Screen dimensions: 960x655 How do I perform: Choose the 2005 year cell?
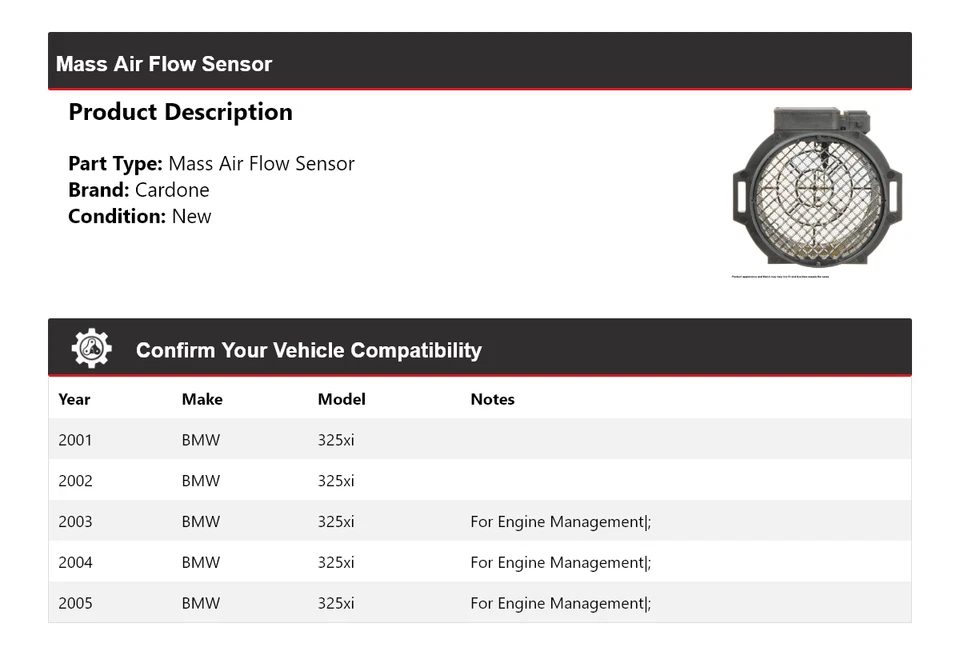[75, 604]
